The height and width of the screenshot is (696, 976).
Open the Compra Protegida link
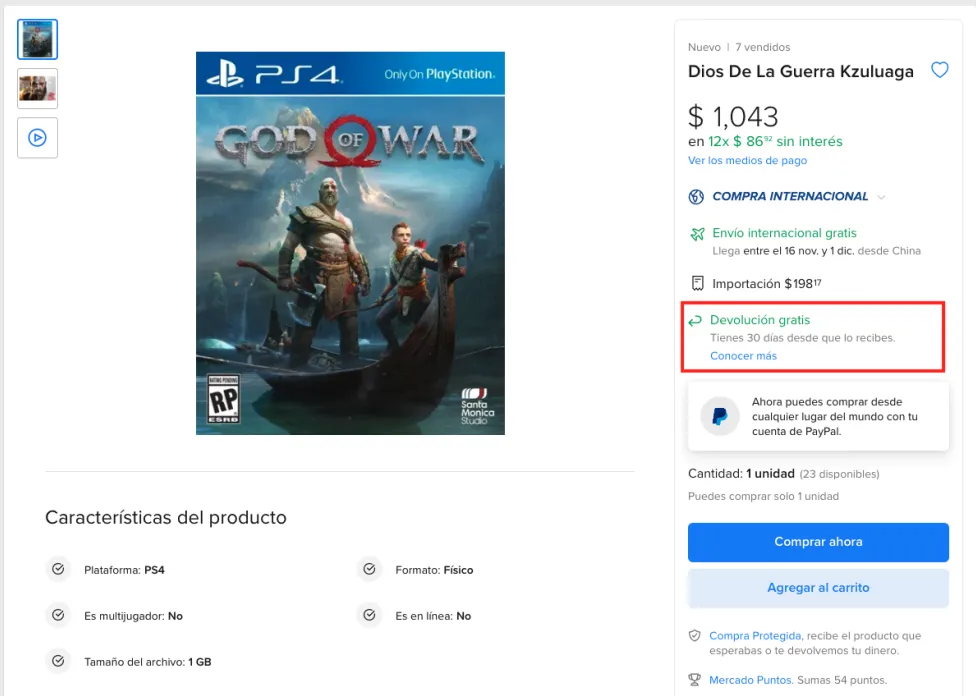pyautogui.click(x=755, y=636)
